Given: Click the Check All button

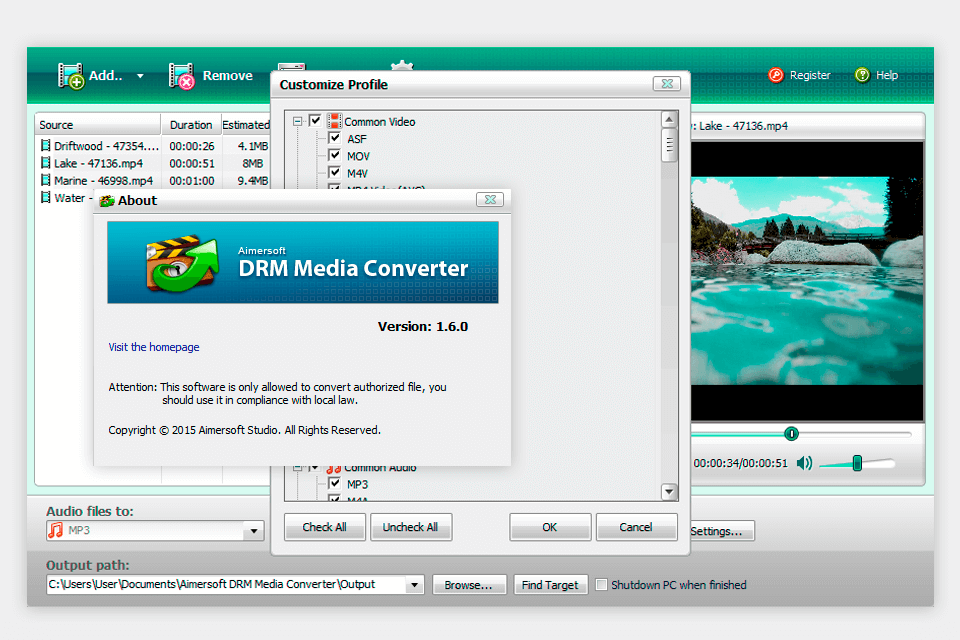Looking at the screenshot, I should (x=324, y=527).
